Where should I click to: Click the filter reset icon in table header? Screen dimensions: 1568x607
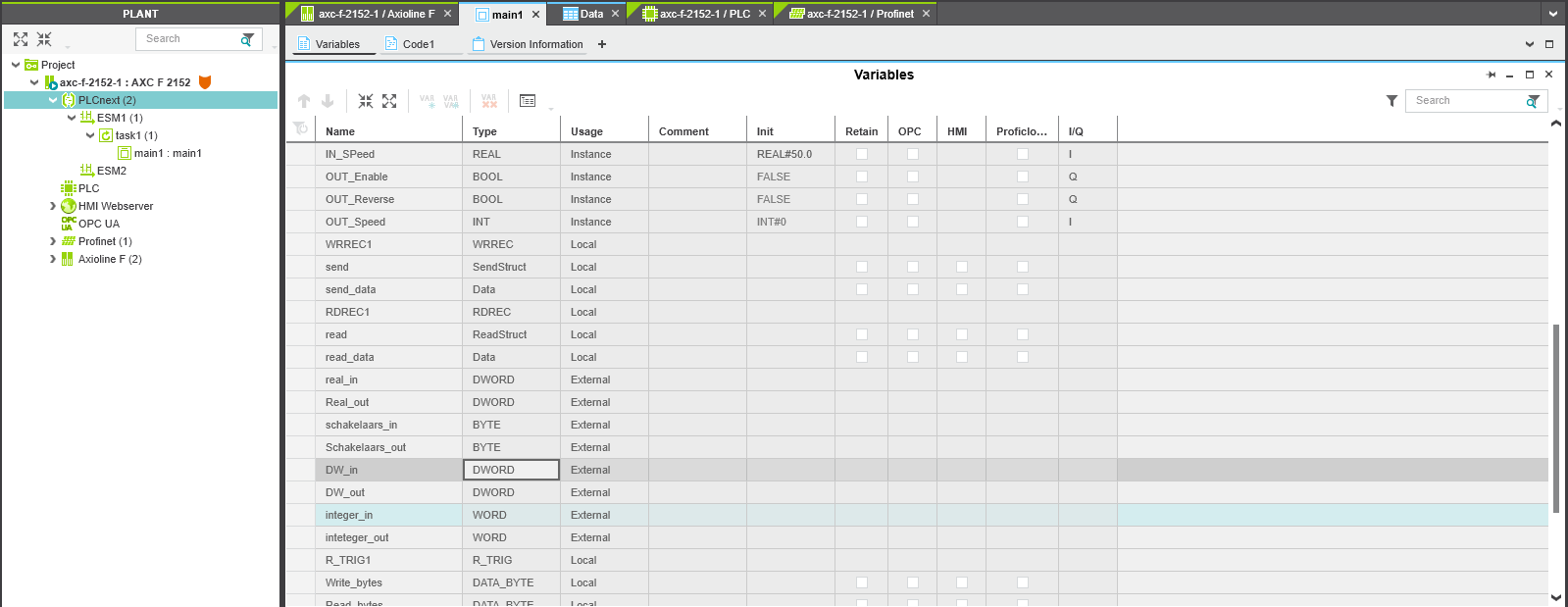click(300, 128)
